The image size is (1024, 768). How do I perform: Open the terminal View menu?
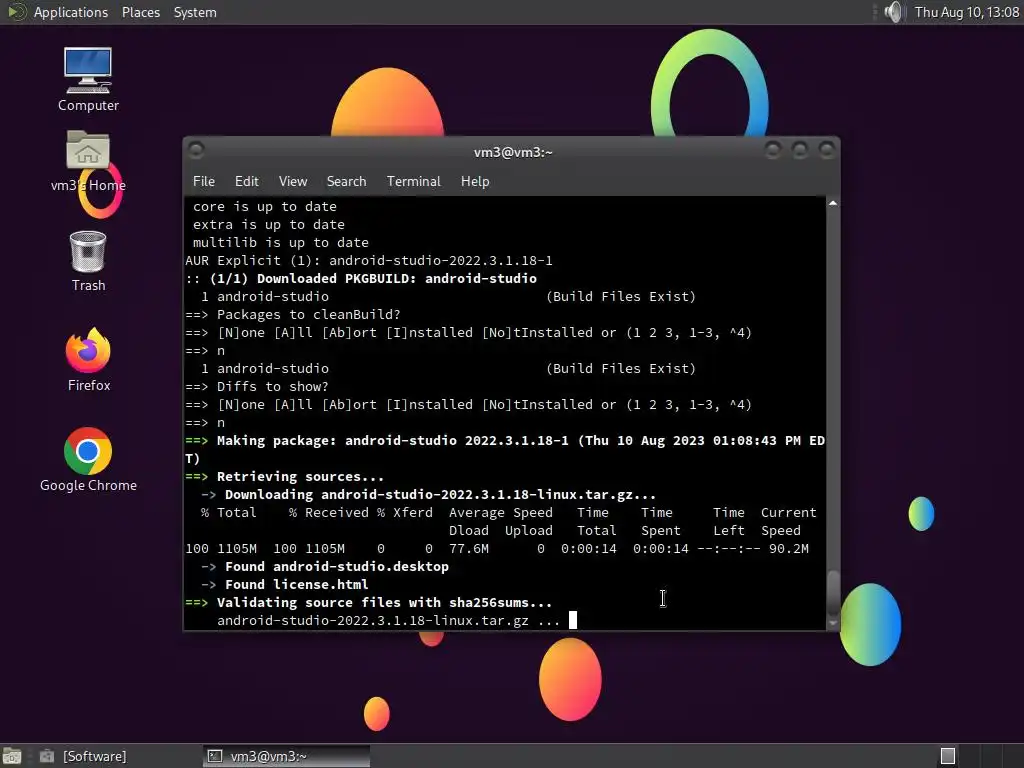coord(293,182)
